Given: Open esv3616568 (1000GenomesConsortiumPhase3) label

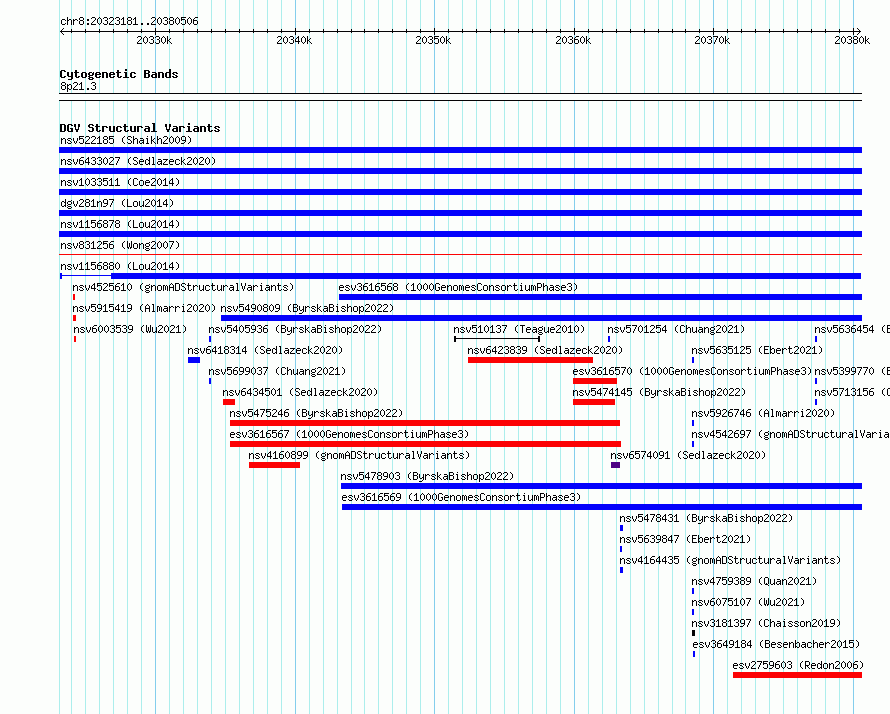Looking at the screenshot, I should point(458,287).
